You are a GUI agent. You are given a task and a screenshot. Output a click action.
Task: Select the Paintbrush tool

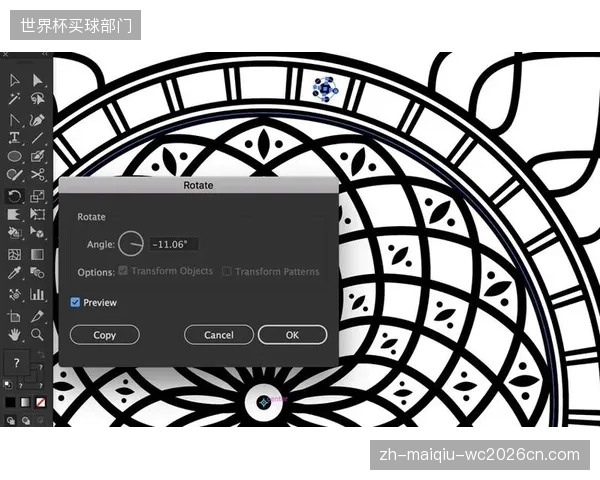tap(37, 156)
